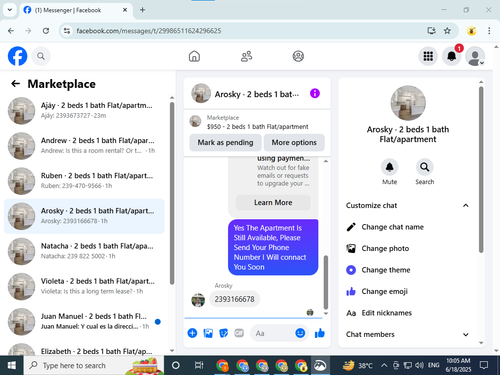Click the Facebook search magnifier icon
This screenshot has height=375, width=500.
41,56
